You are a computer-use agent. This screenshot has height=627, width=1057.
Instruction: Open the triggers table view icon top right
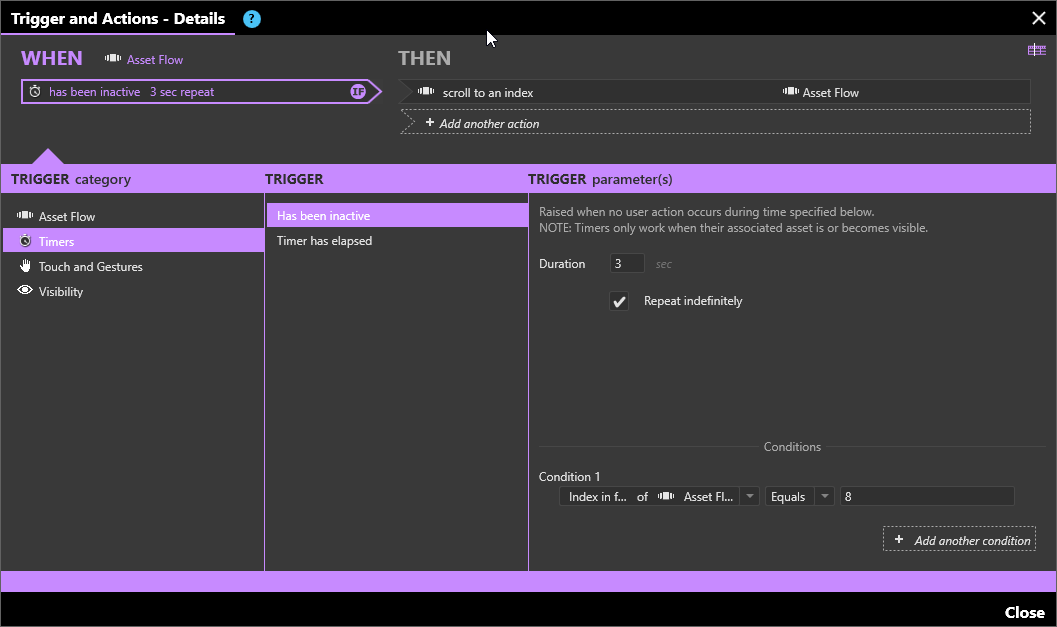pyautogui.click(x=1037, y=48)
